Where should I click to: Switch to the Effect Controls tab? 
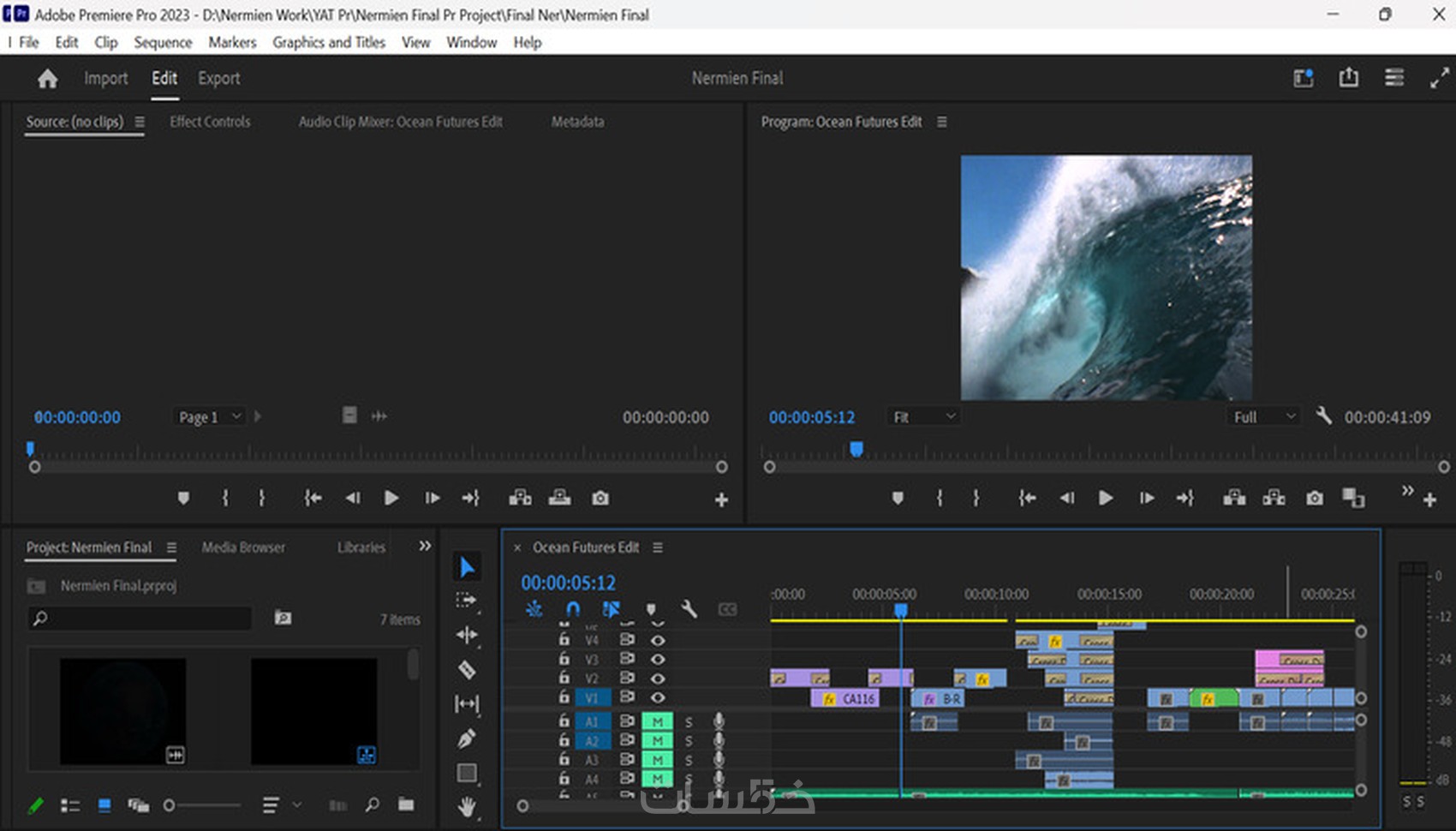click(210, 122)
